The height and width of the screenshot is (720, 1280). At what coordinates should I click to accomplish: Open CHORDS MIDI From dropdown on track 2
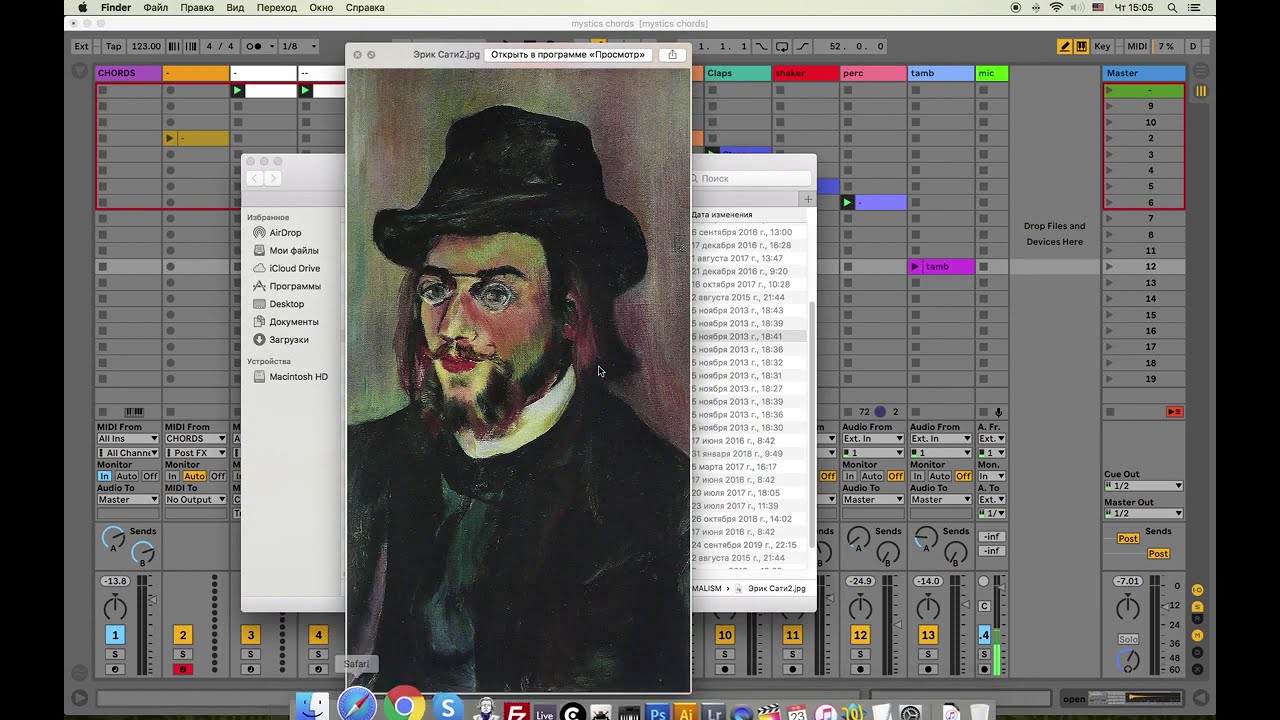[195, 438]
